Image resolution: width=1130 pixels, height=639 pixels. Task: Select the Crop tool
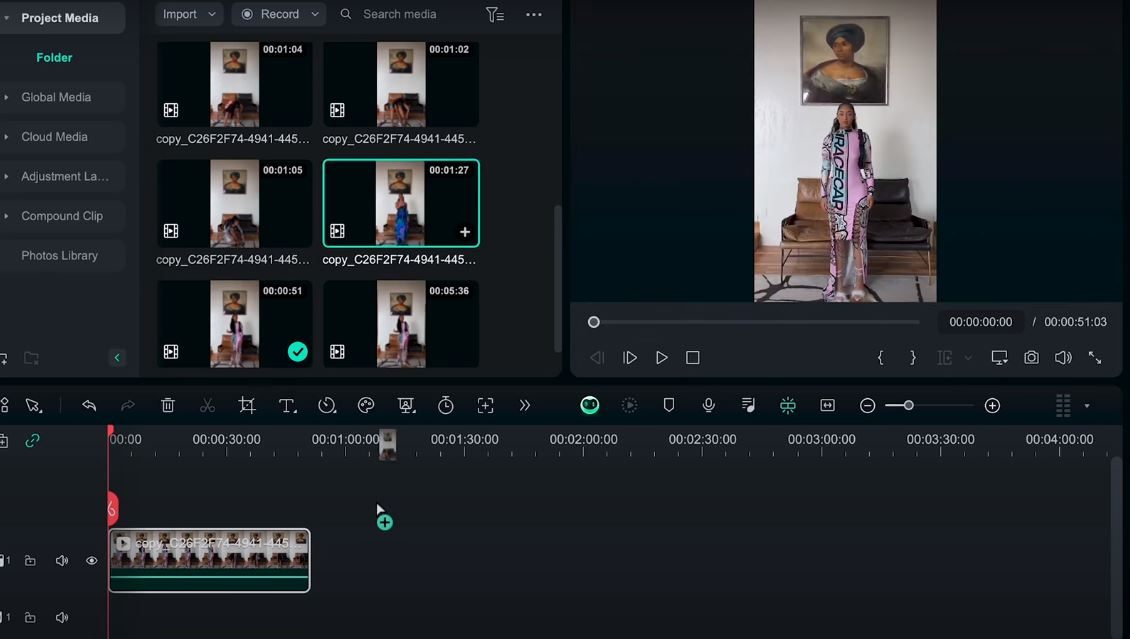point(247,406)
